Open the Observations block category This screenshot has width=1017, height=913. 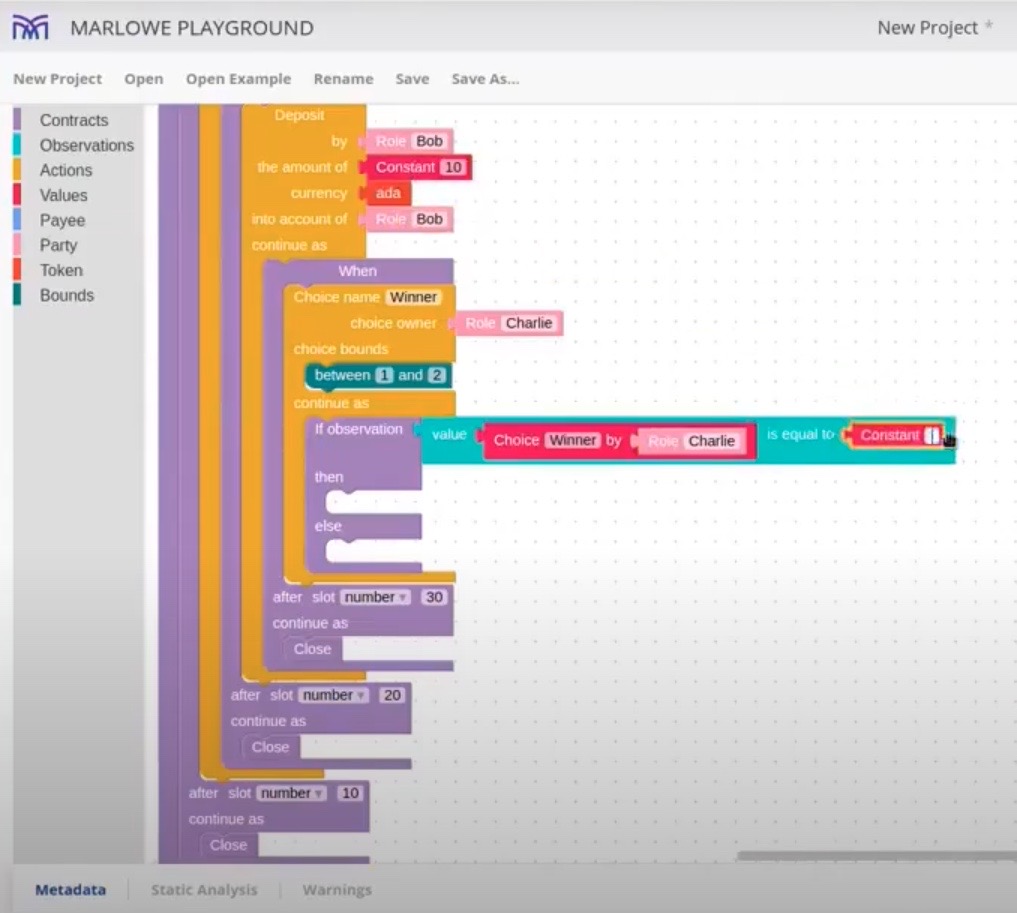click(x=86, y=145)
